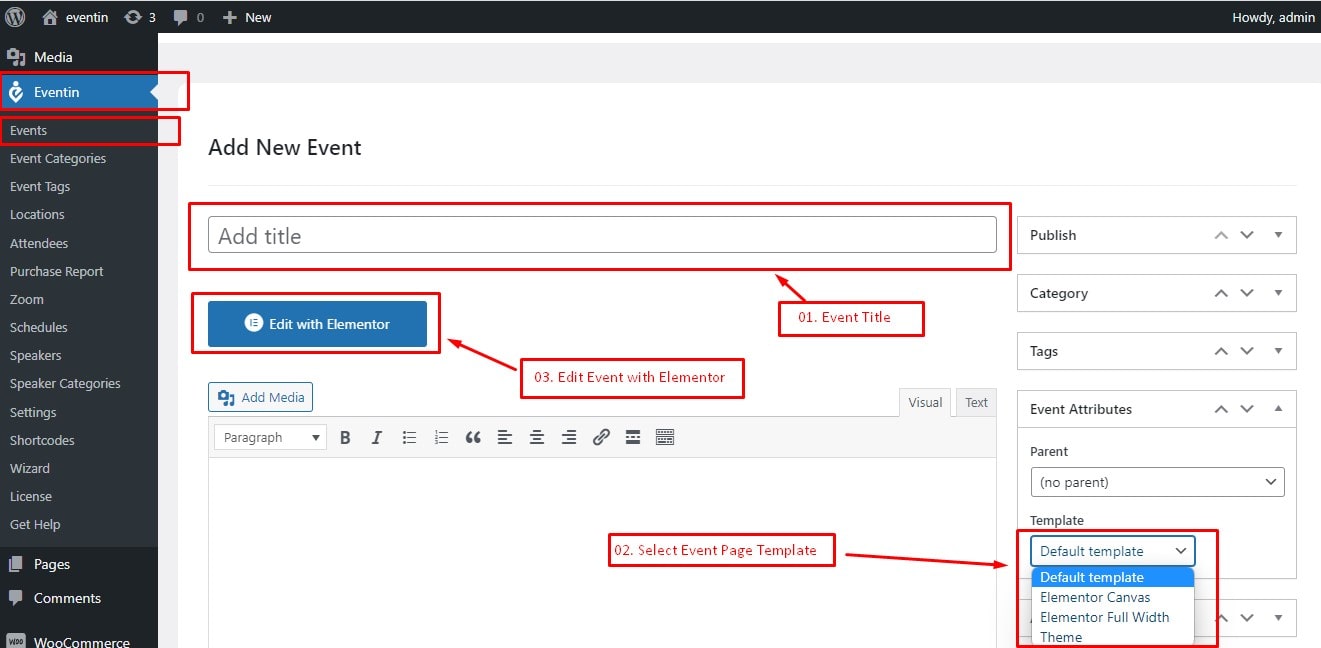Open the Template selection dropdown
This screenshot has width=1321, height=648.
point(1112,551)
